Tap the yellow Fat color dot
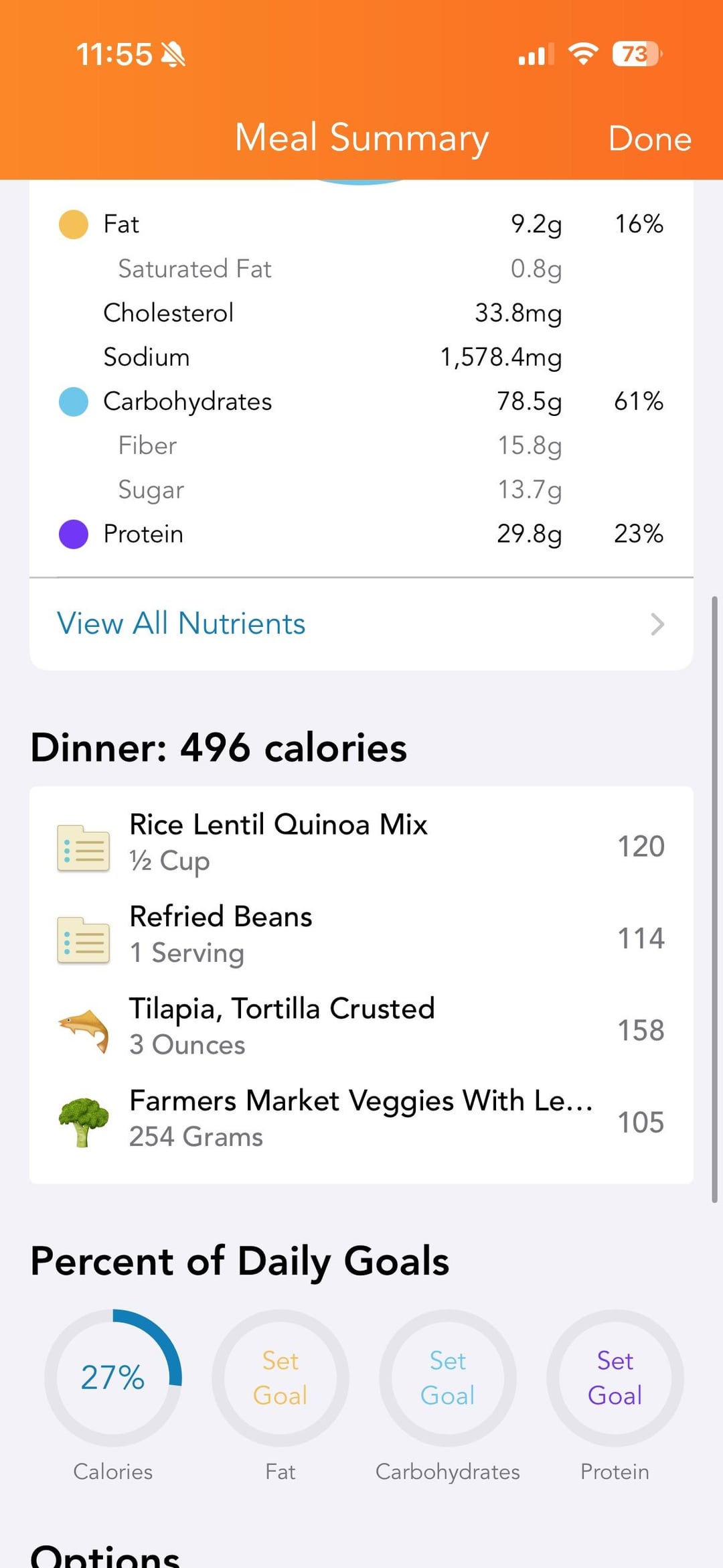723x1568 pixels. coord(74,224)
